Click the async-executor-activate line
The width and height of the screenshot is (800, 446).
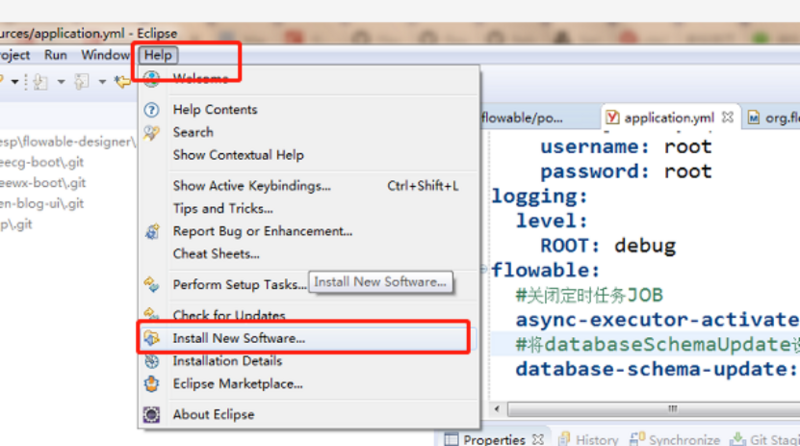[658, 320]
